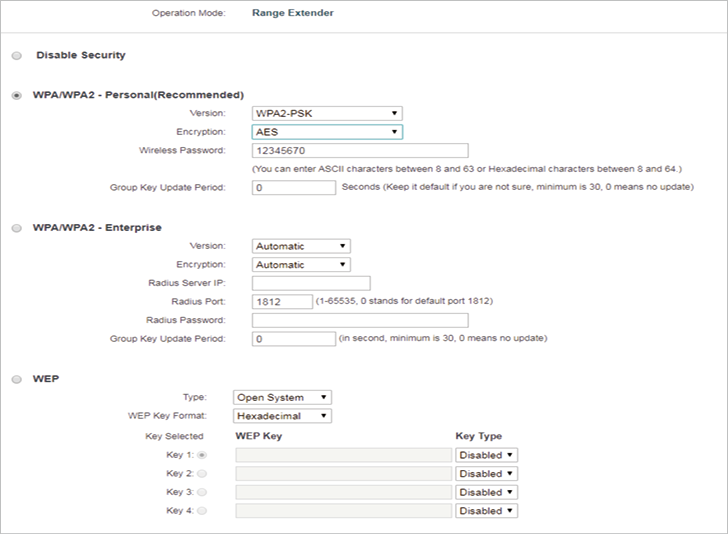Click Personal Group Key Update Period field
Image resolution: width=728 pixels, height=534 pixels.
coord(293,188)
